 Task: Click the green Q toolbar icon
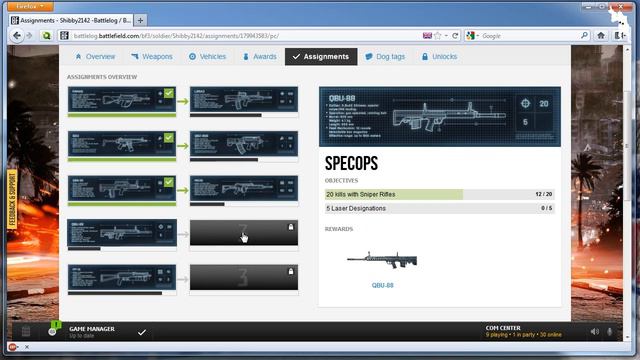tap(47, 36)
